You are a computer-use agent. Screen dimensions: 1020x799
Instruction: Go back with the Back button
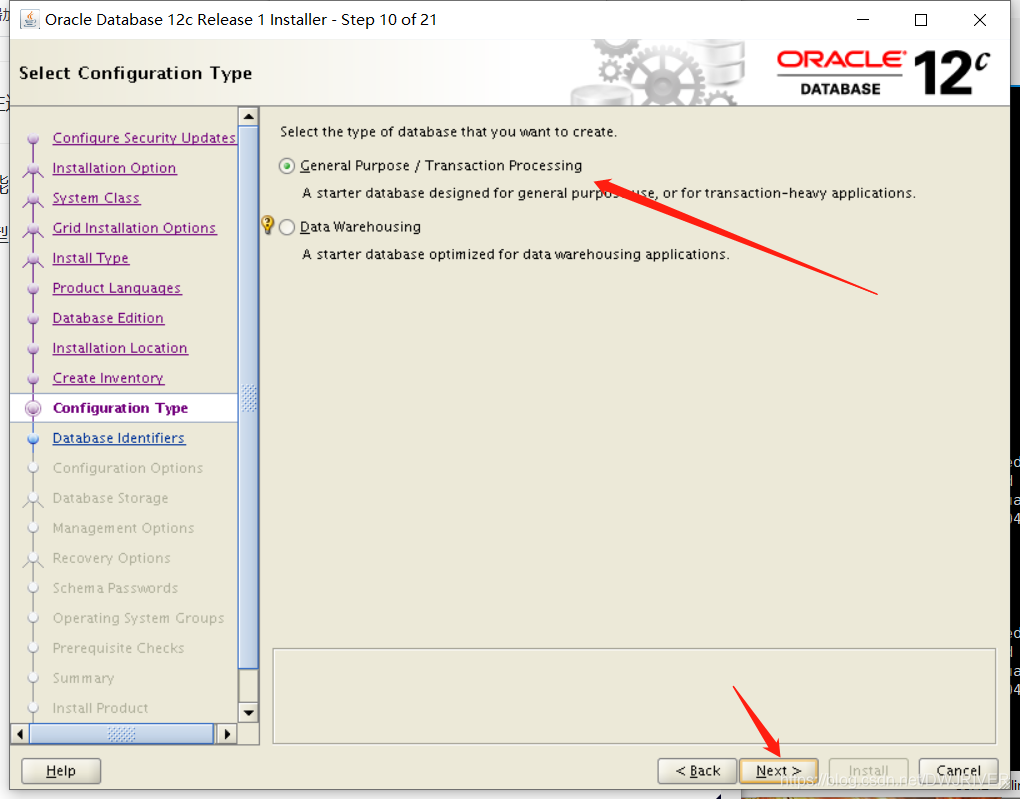[x=697, y=771]
